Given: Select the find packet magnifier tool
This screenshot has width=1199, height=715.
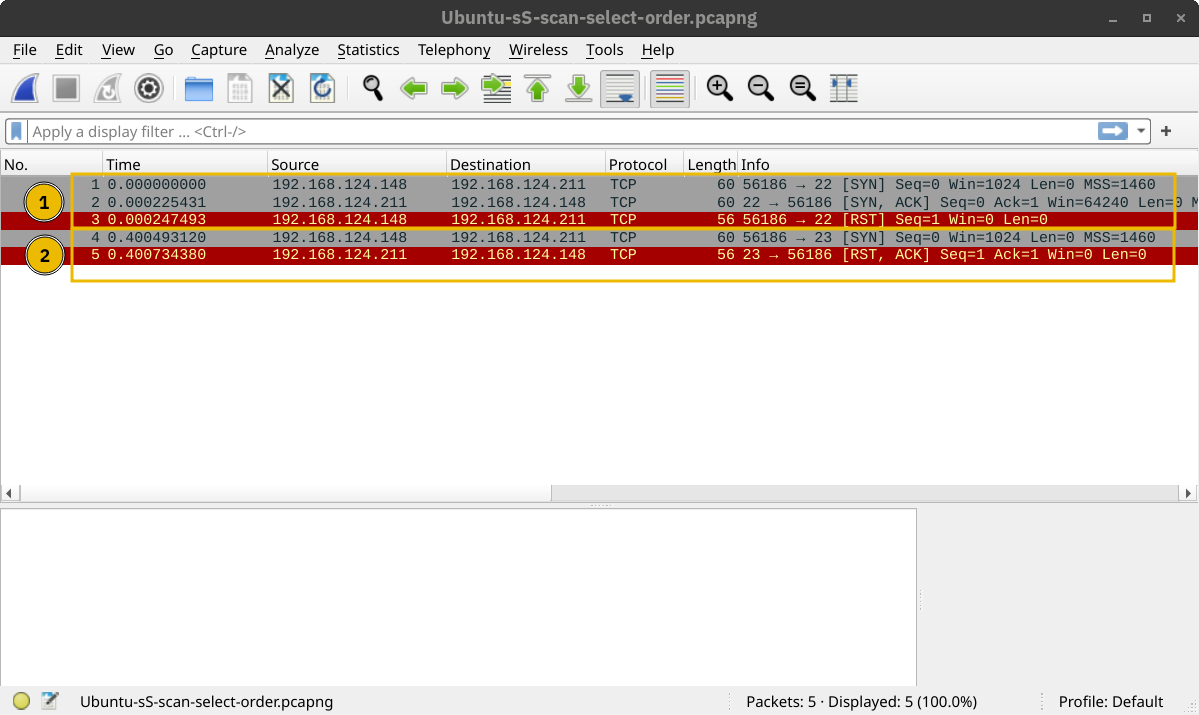Looking at the screenshot, I should pyautogui.click(x=372, y=88).
